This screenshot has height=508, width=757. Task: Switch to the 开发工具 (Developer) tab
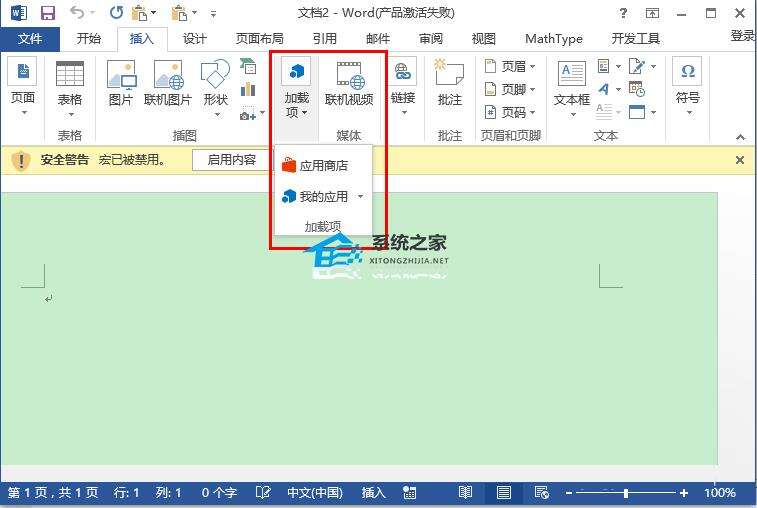(x=635, y=39)
